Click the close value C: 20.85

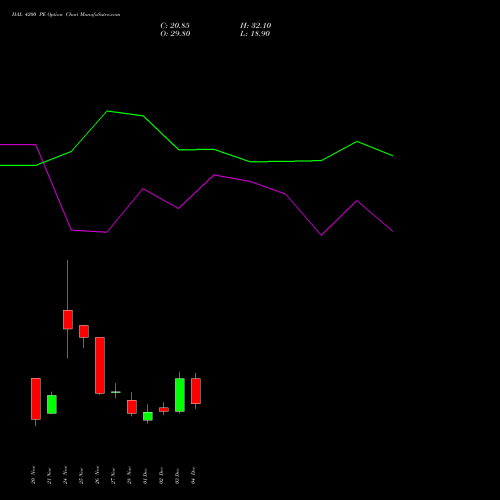coord(175,26)
